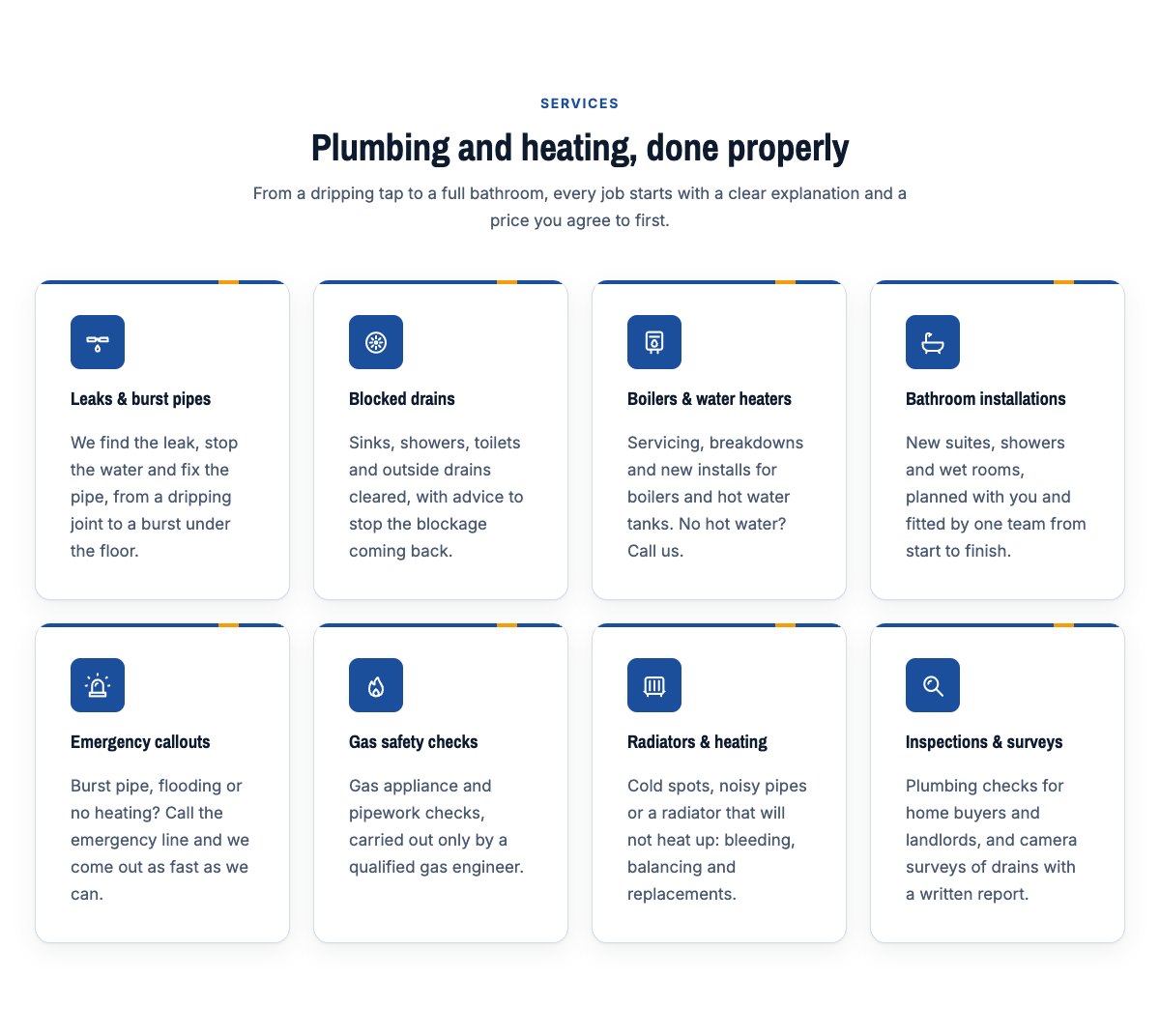
Task: Click the gas appliance and pipework description
Action: (x=437, y=826)
